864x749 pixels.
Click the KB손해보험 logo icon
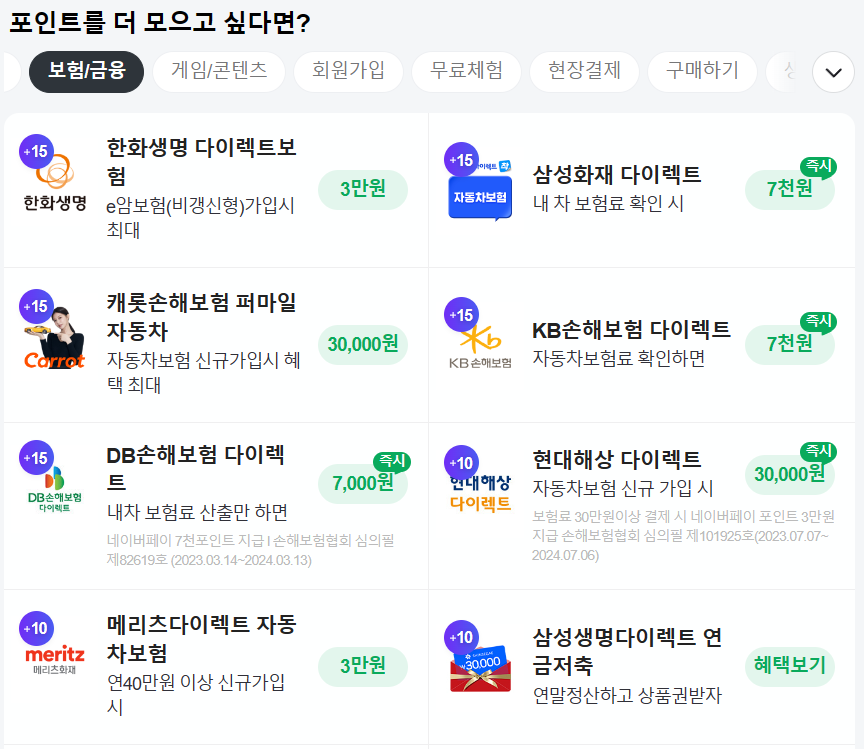point(480,346)
